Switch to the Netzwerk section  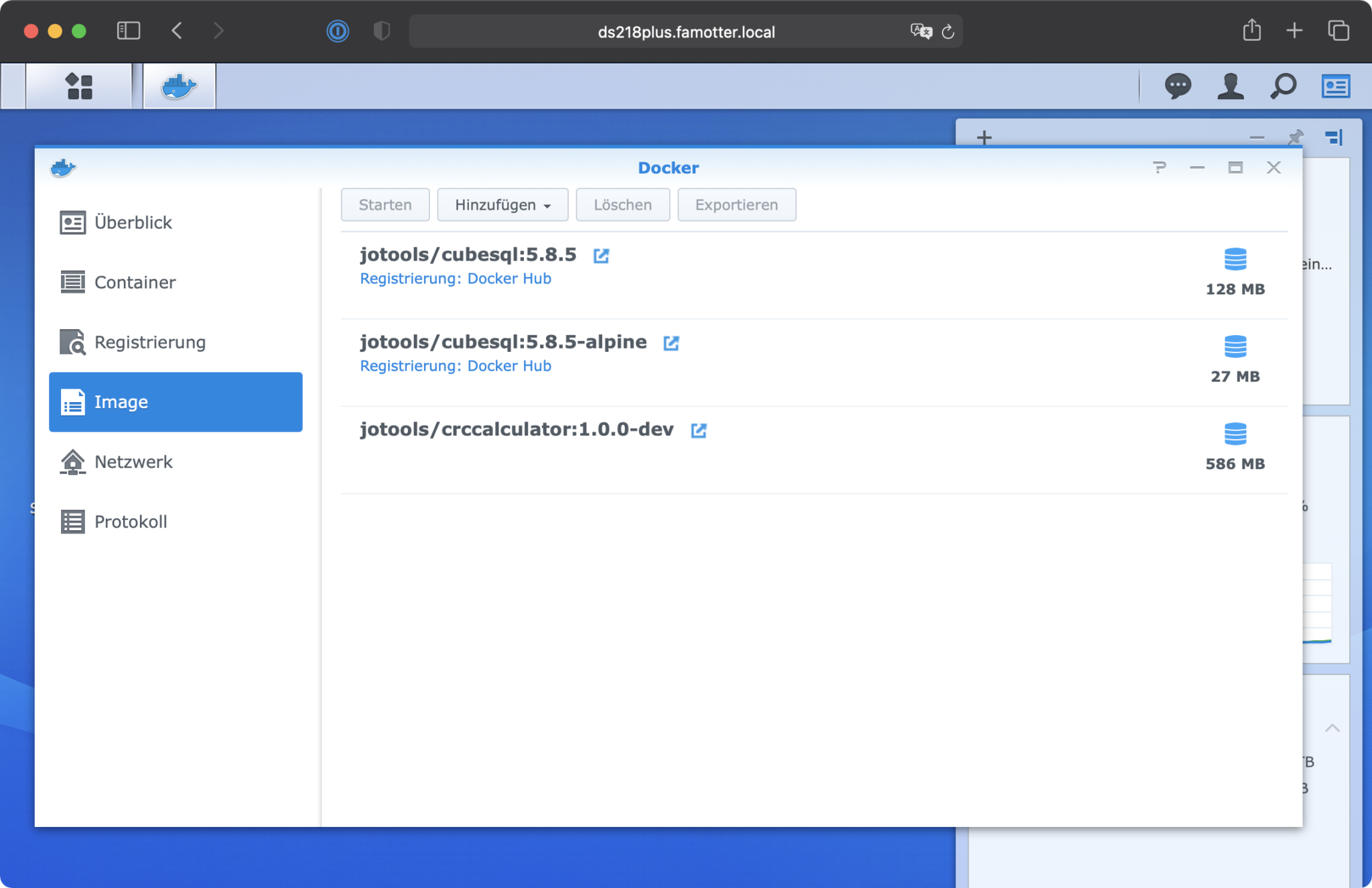coord(132,461)
